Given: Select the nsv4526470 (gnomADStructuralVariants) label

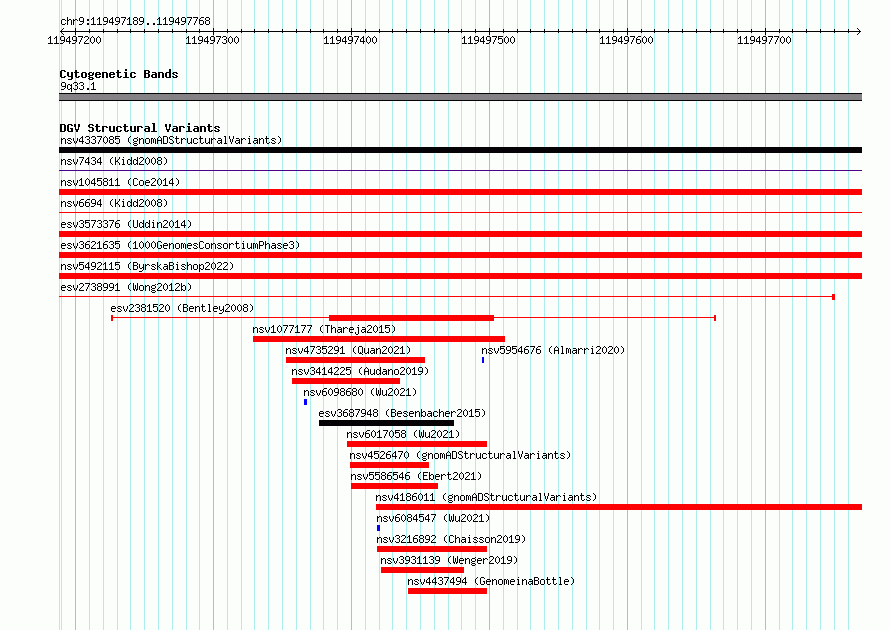Looking at the screenshot, I should coord(460,455).
